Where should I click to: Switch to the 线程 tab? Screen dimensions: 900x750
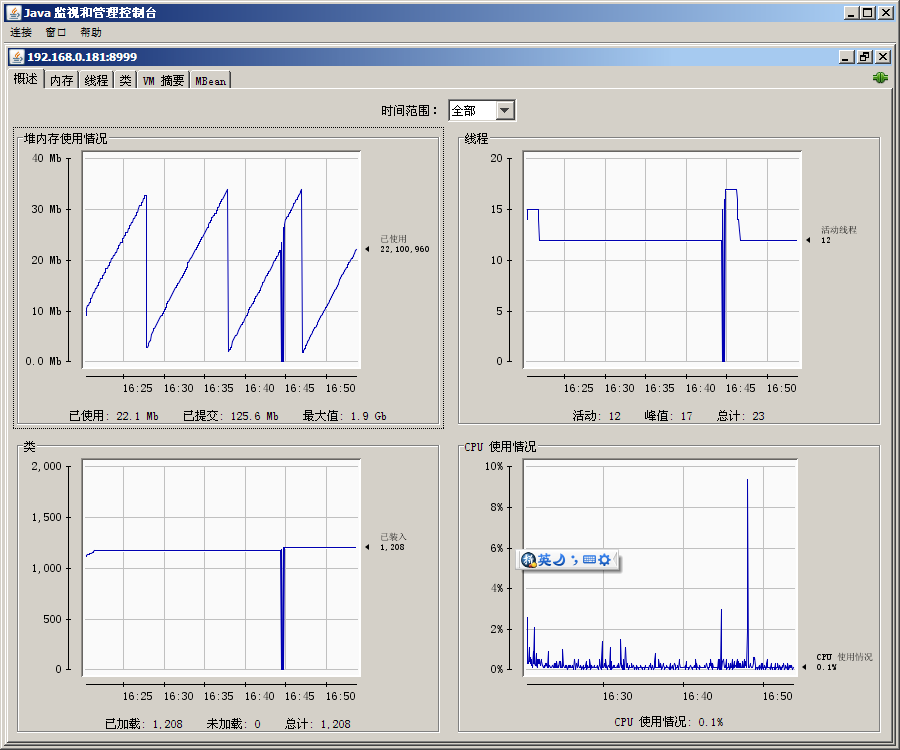tap(96, 80)
